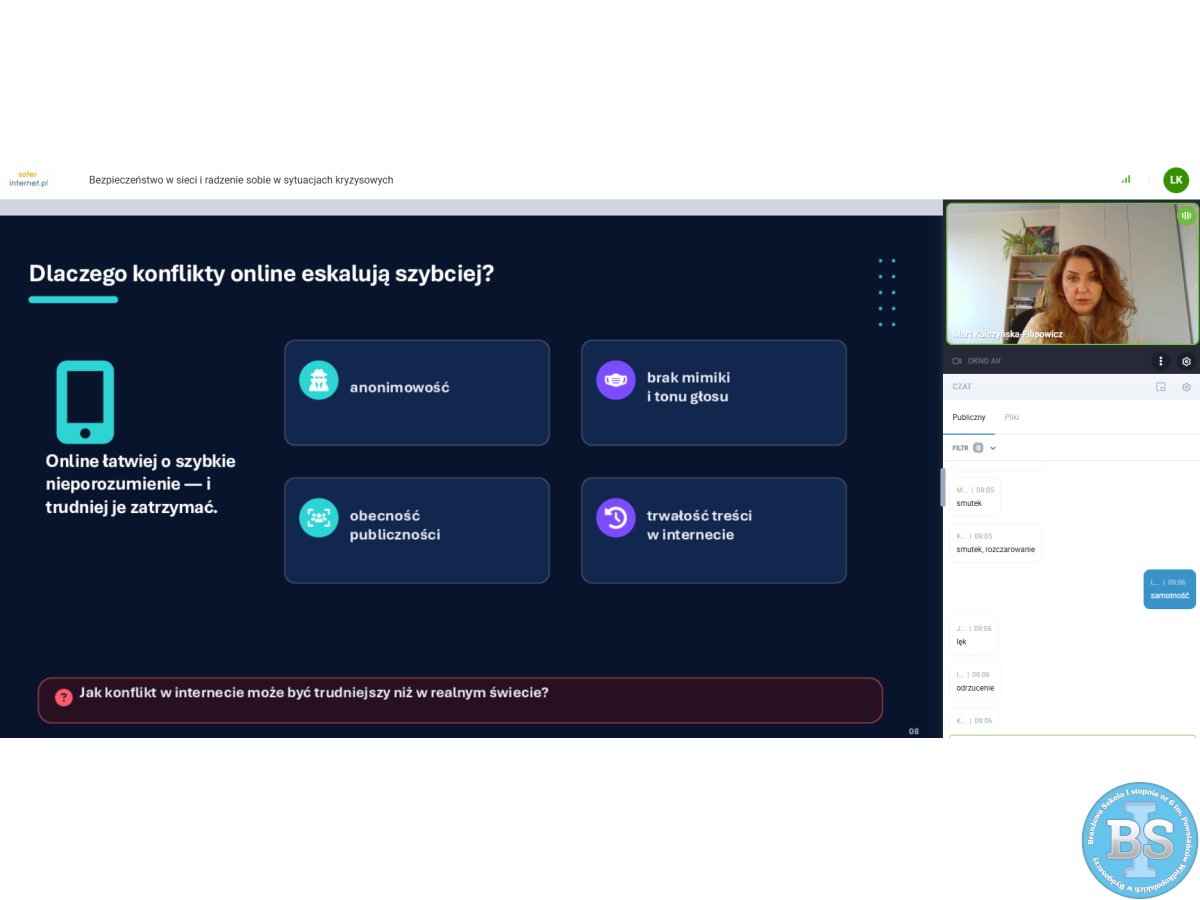Click the chat message input field

[x=1071, y=737]
